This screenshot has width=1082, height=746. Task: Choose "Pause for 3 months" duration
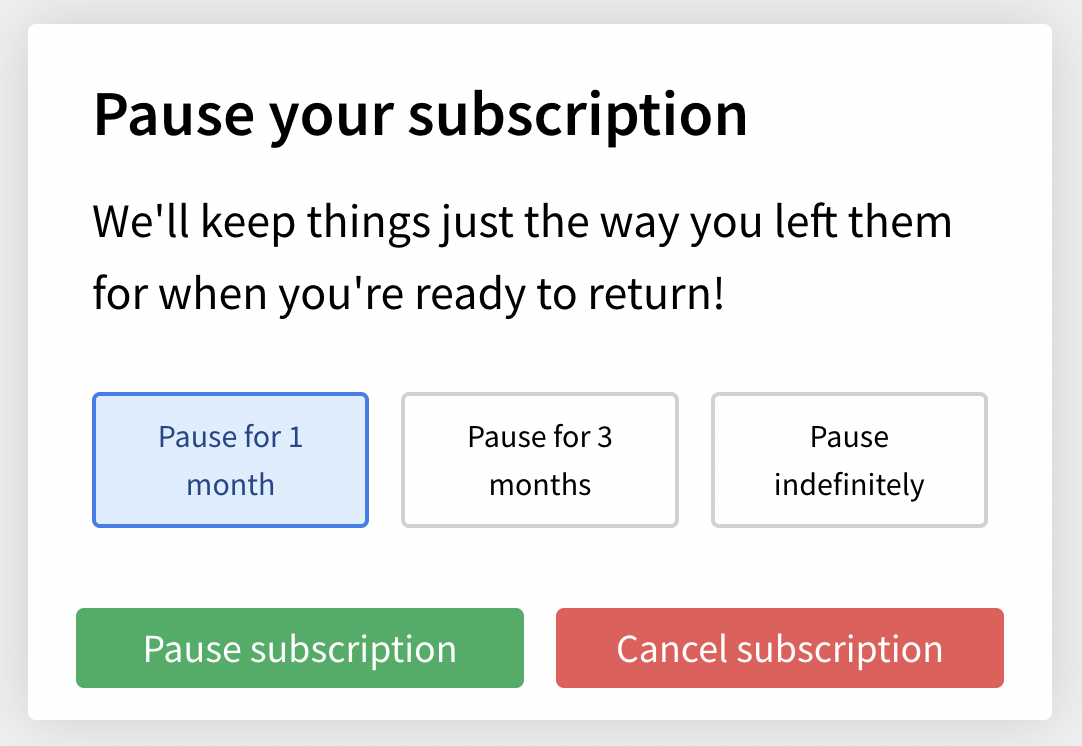point(540,460)
